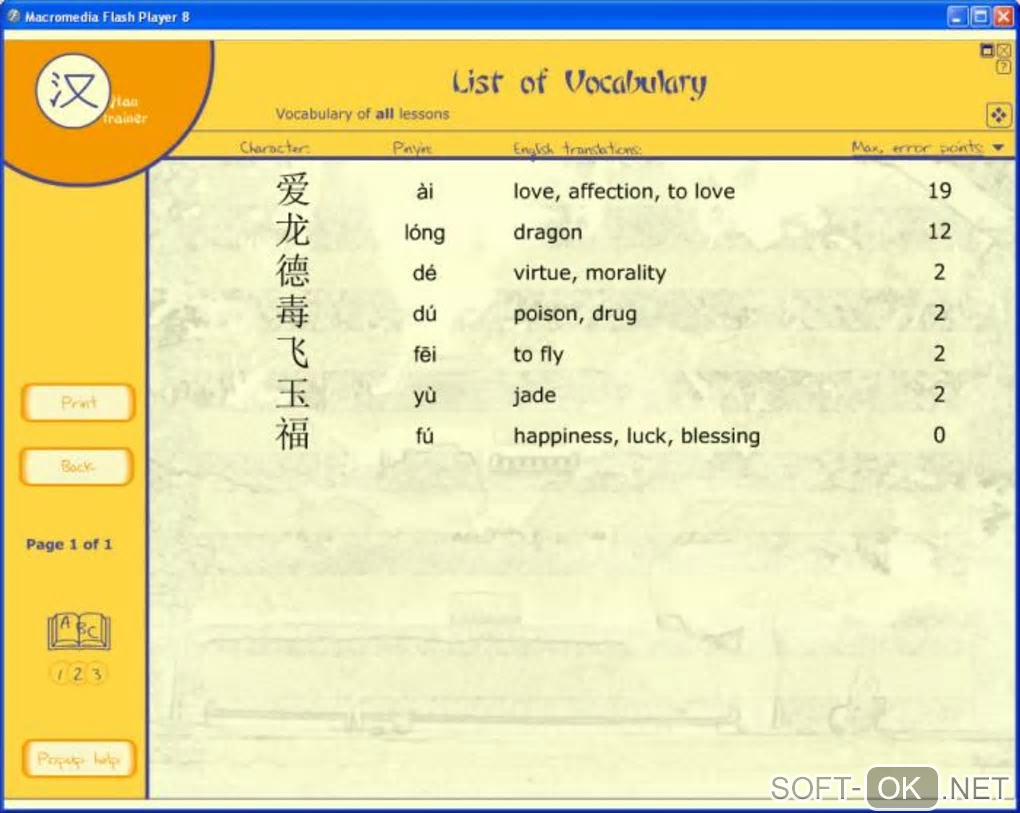Click translation 'virtue, morality'
This screenshot has height=813, width=1020.
(x=589, y=273)
